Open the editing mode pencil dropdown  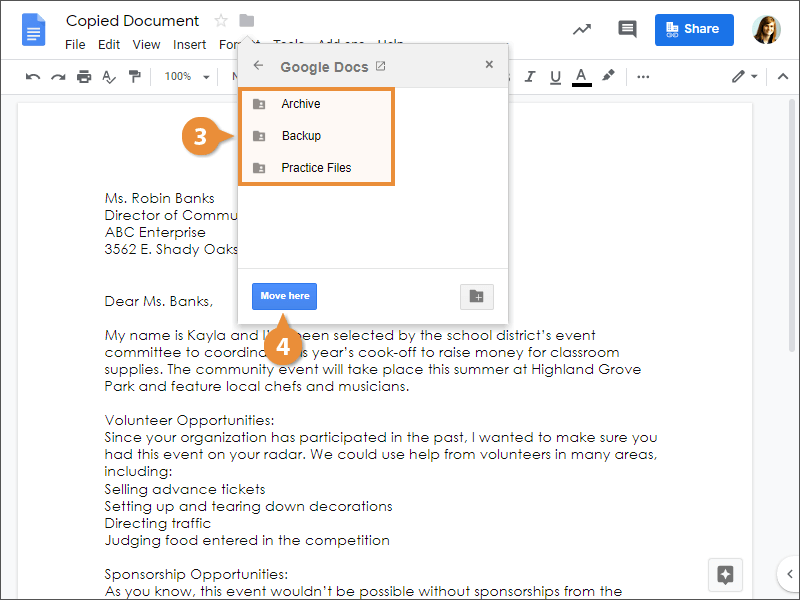[744, 77]
